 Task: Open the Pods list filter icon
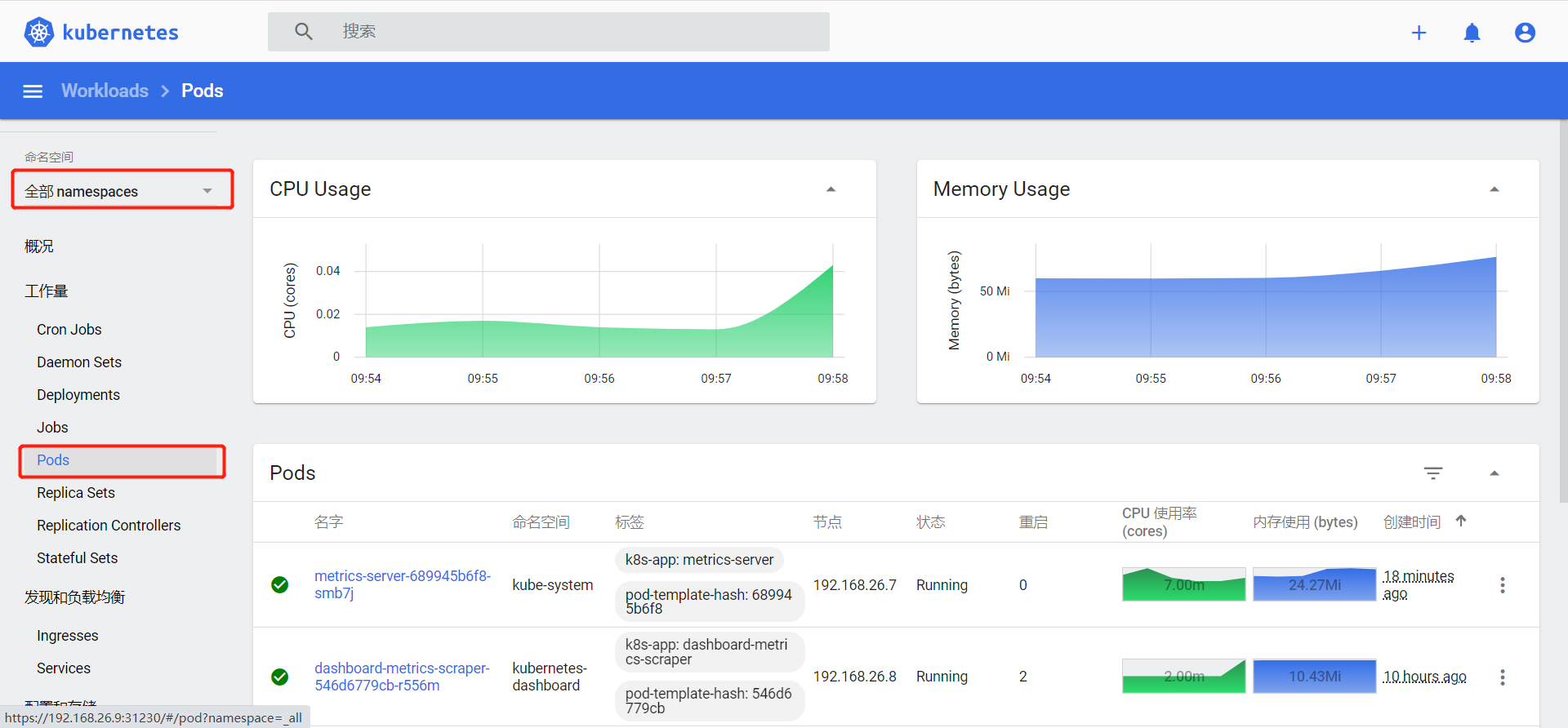tap(1432, 473)
